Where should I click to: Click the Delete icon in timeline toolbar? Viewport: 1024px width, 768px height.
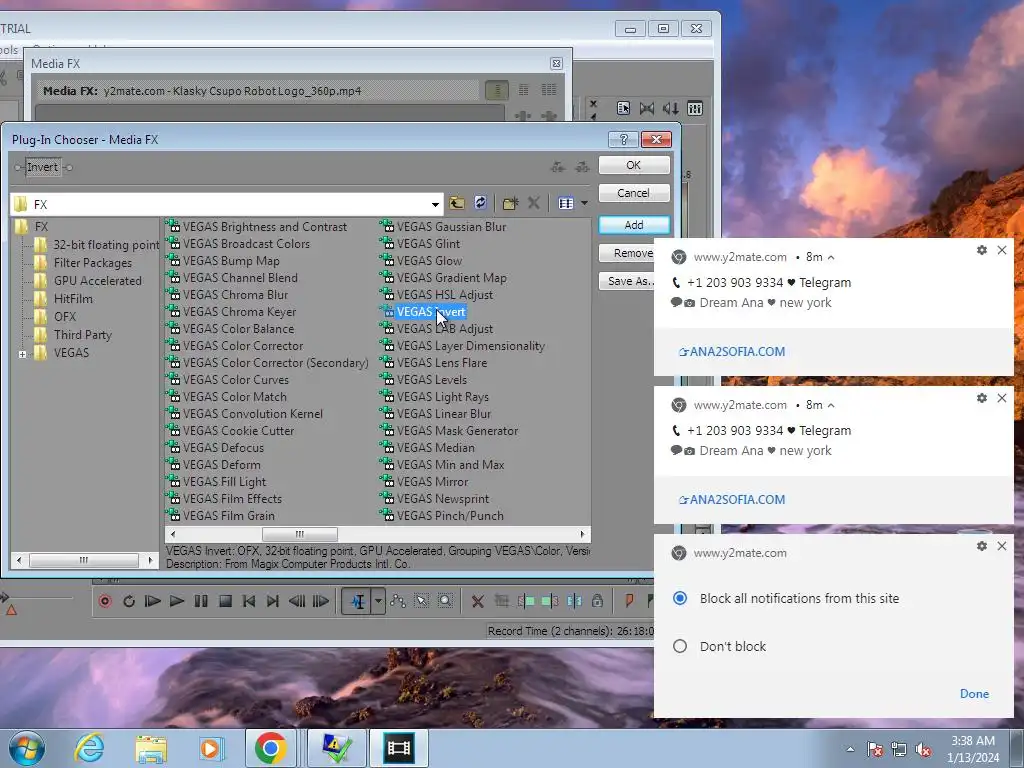tap(477, 601)
